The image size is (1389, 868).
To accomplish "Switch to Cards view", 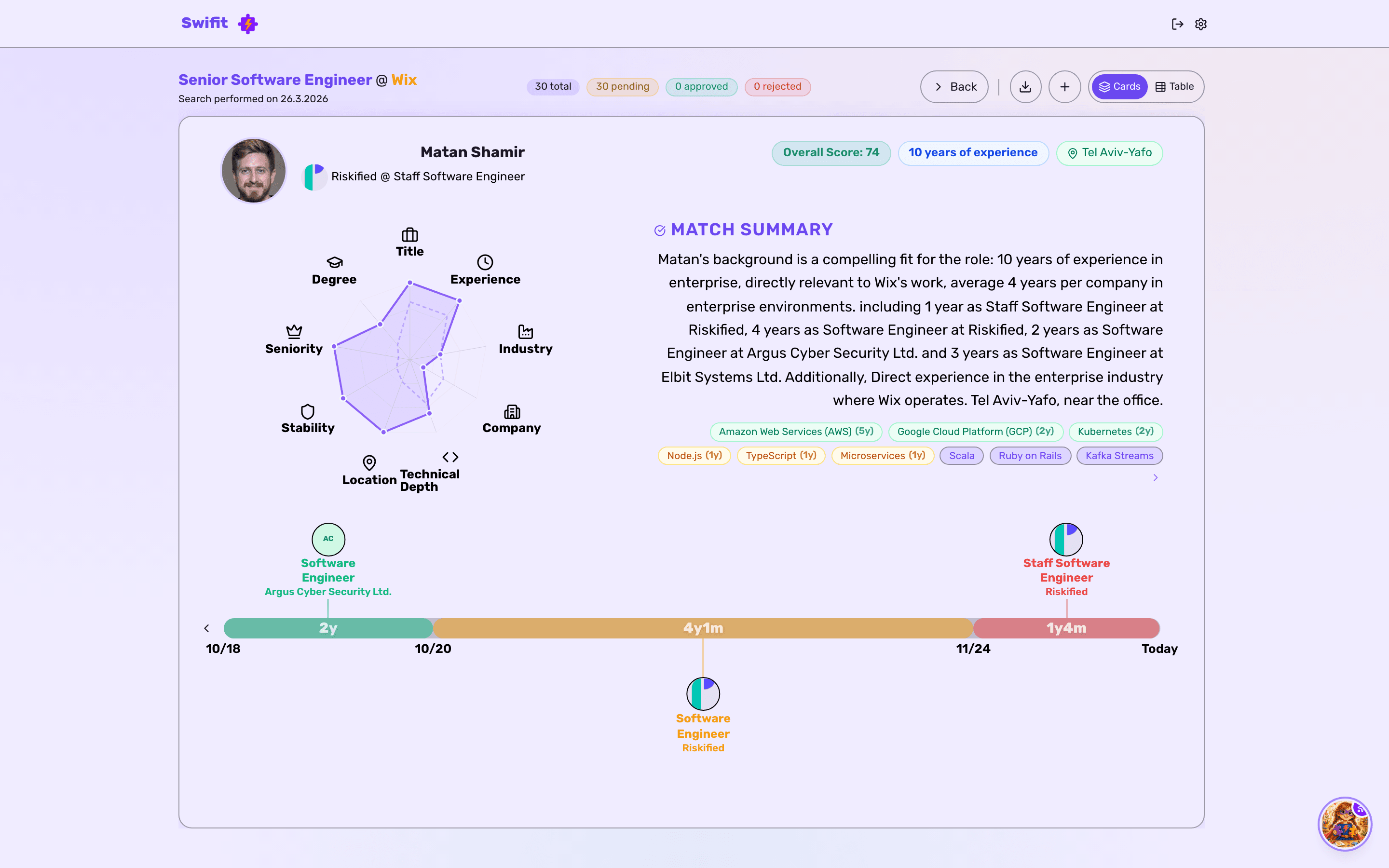I will 1119,87.
